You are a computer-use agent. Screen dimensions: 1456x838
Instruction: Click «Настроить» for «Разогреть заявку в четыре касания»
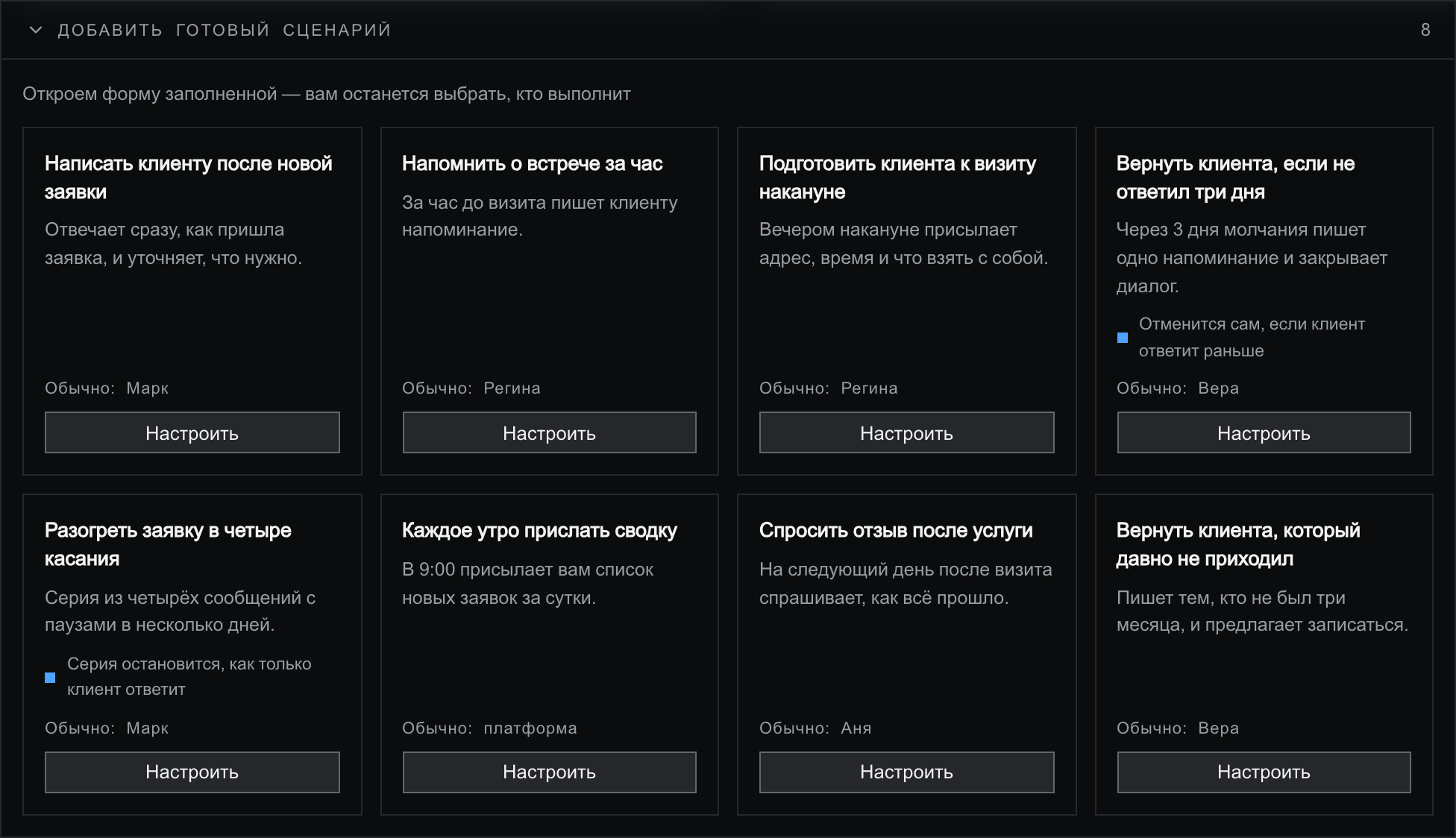point(192,772)
